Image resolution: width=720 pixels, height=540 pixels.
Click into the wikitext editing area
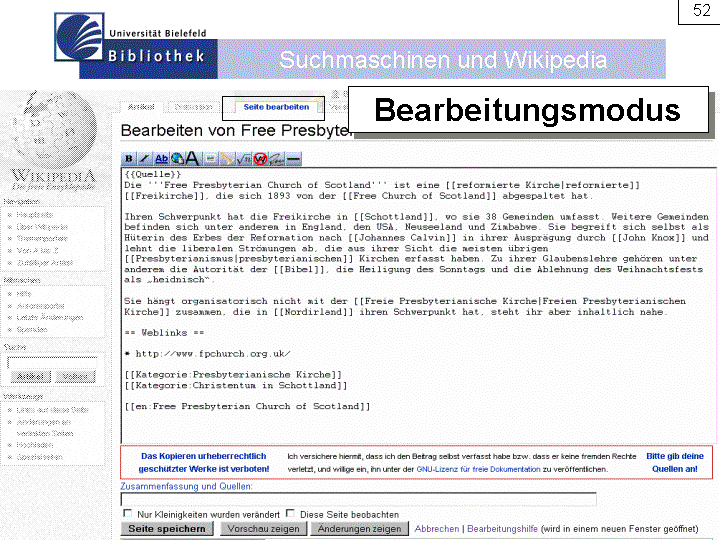419,305
